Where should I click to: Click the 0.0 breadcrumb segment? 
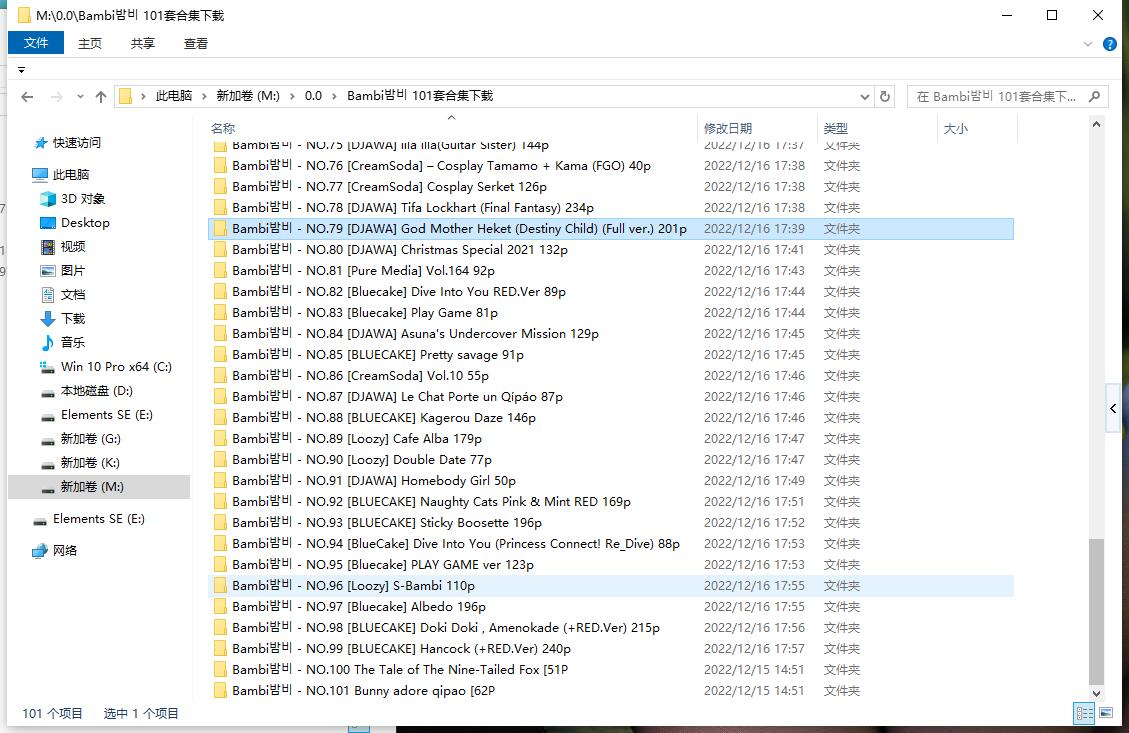tap(313, 96)
